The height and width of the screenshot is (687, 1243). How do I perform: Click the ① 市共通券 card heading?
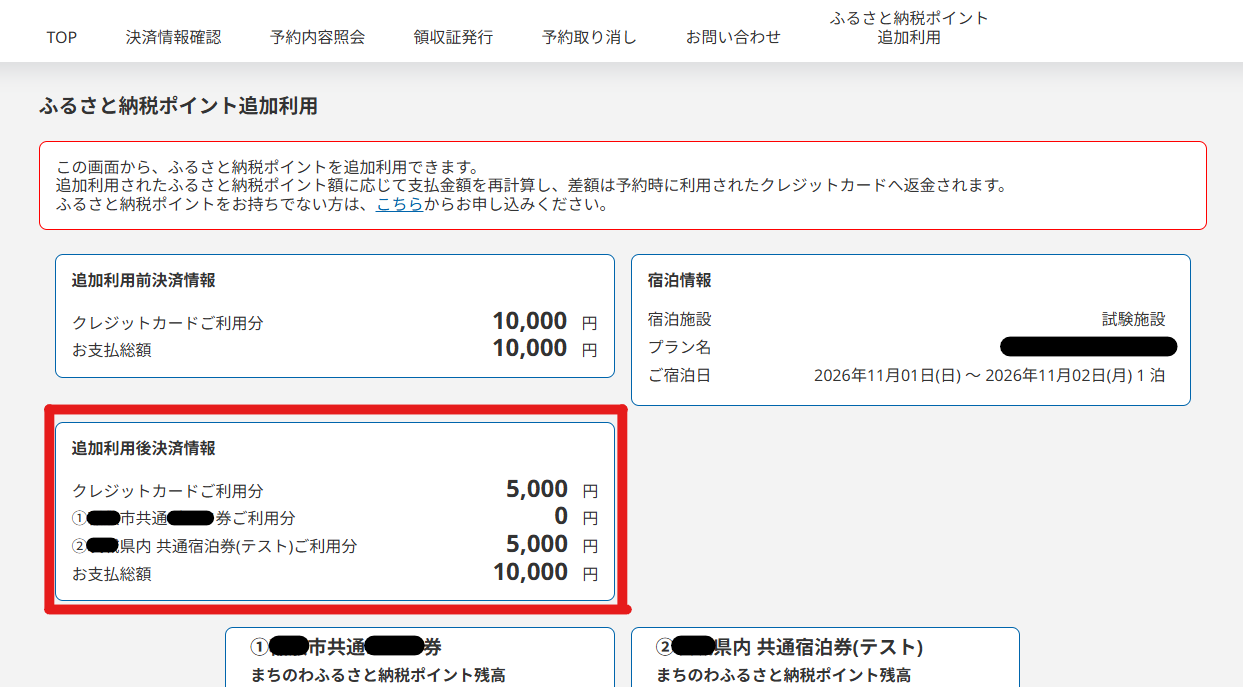point(345,647)
